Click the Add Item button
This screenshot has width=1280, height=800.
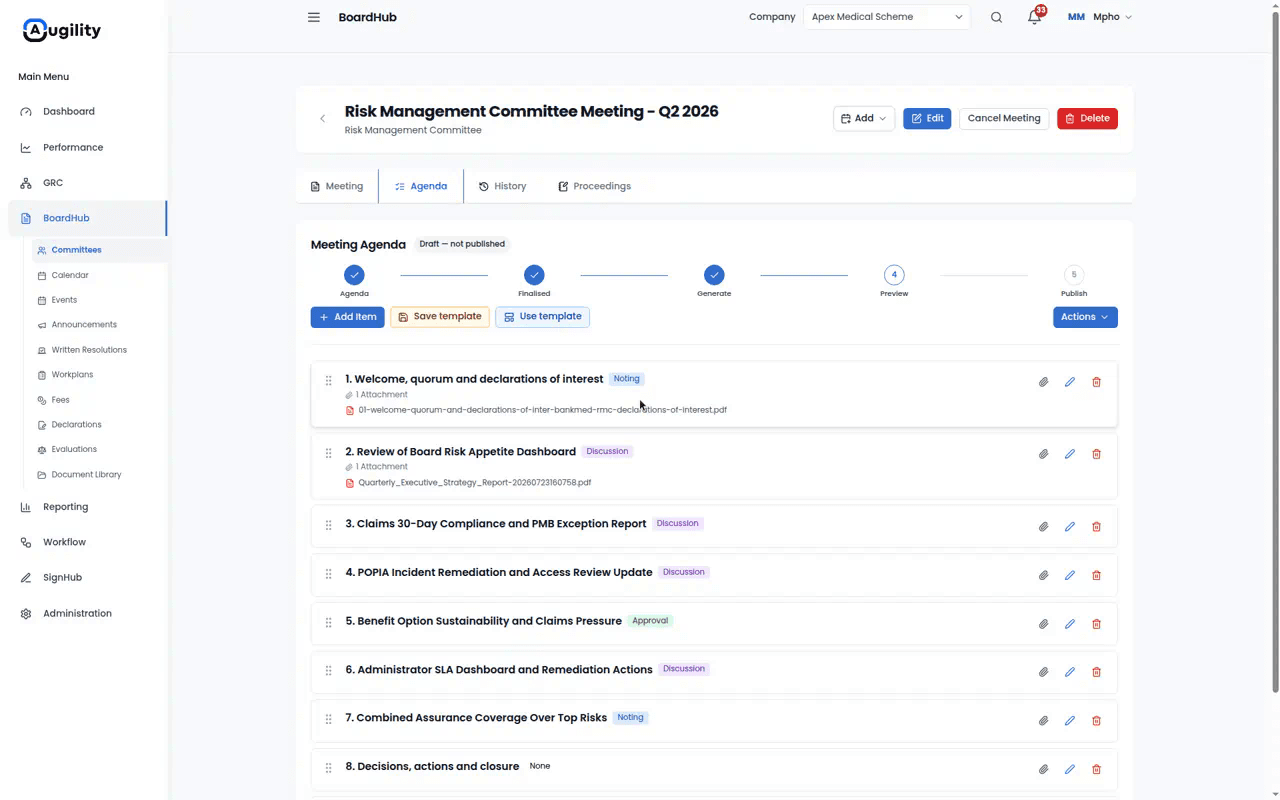click(x=348, y=317)
